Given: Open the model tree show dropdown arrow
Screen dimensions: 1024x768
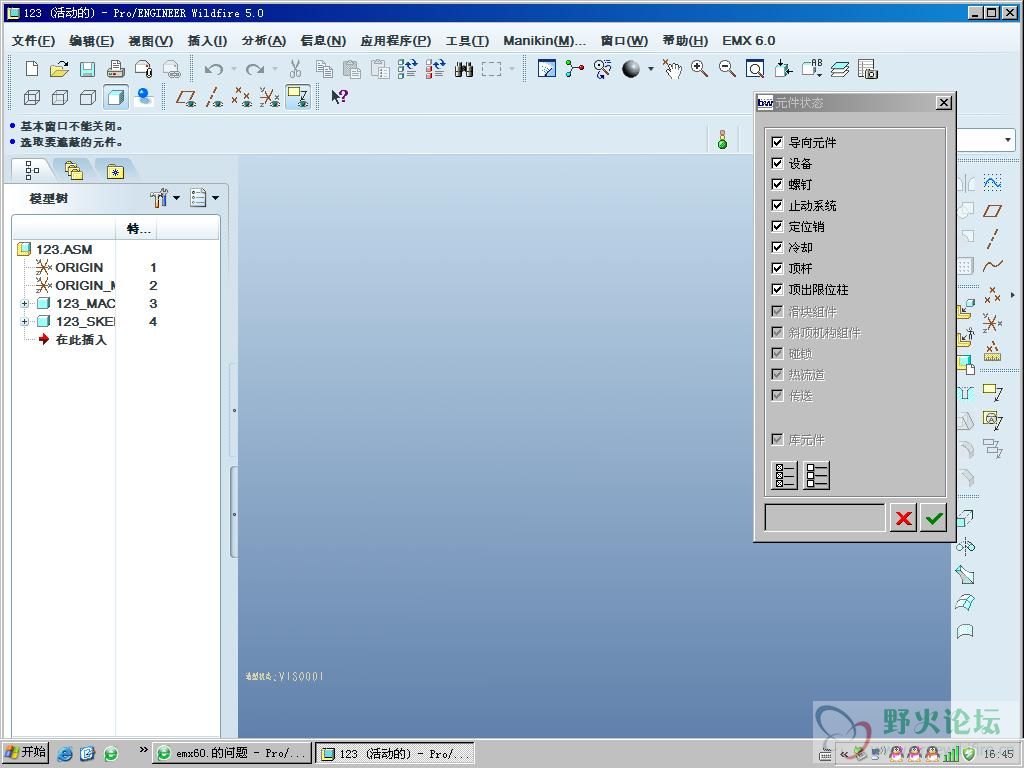Looking at the screenshot, I should click(x=216, y=198).
